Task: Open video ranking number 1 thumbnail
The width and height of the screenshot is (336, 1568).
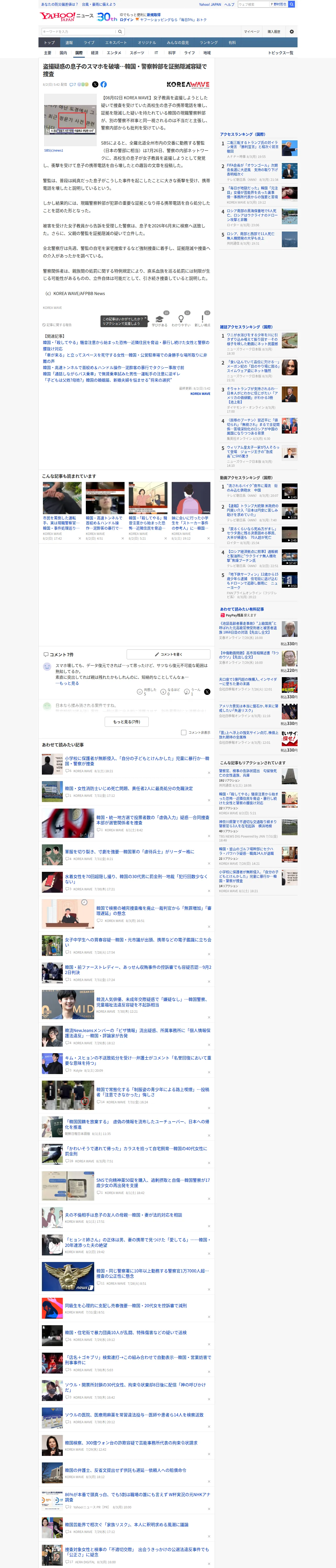Action: point(290,491)
